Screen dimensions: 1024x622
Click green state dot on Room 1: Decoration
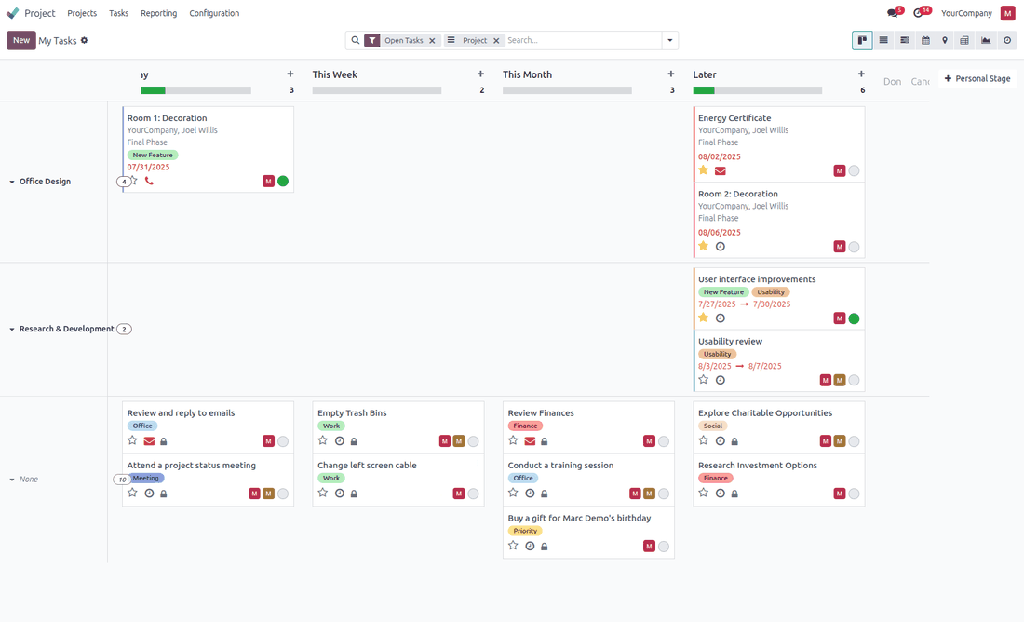[283, 181]
